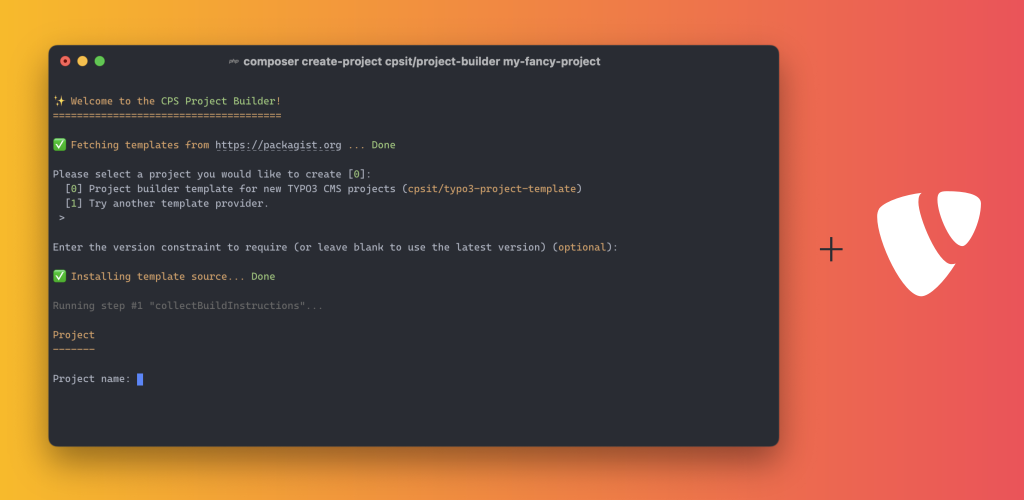Screen dimensions: 1024x500
Task: Select option [0] TYPO3 CMS project template
Action: (x=323, y=189)
